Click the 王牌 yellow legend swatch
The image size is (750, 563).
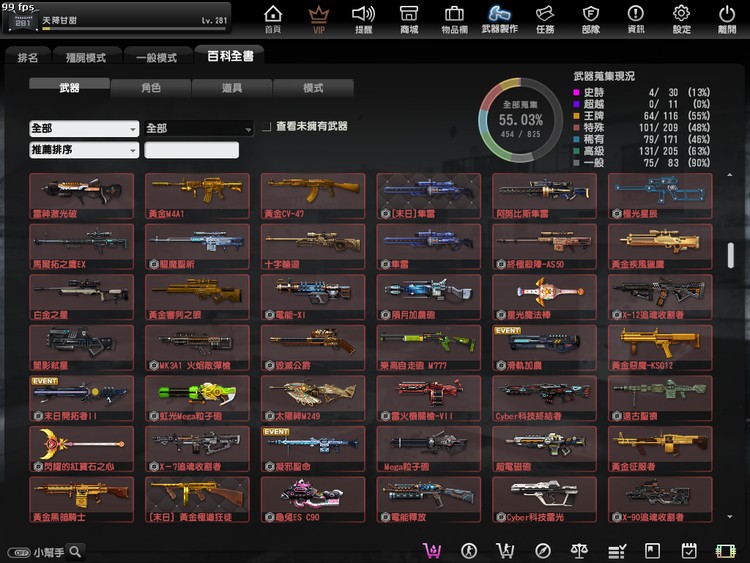click(576, 116)
